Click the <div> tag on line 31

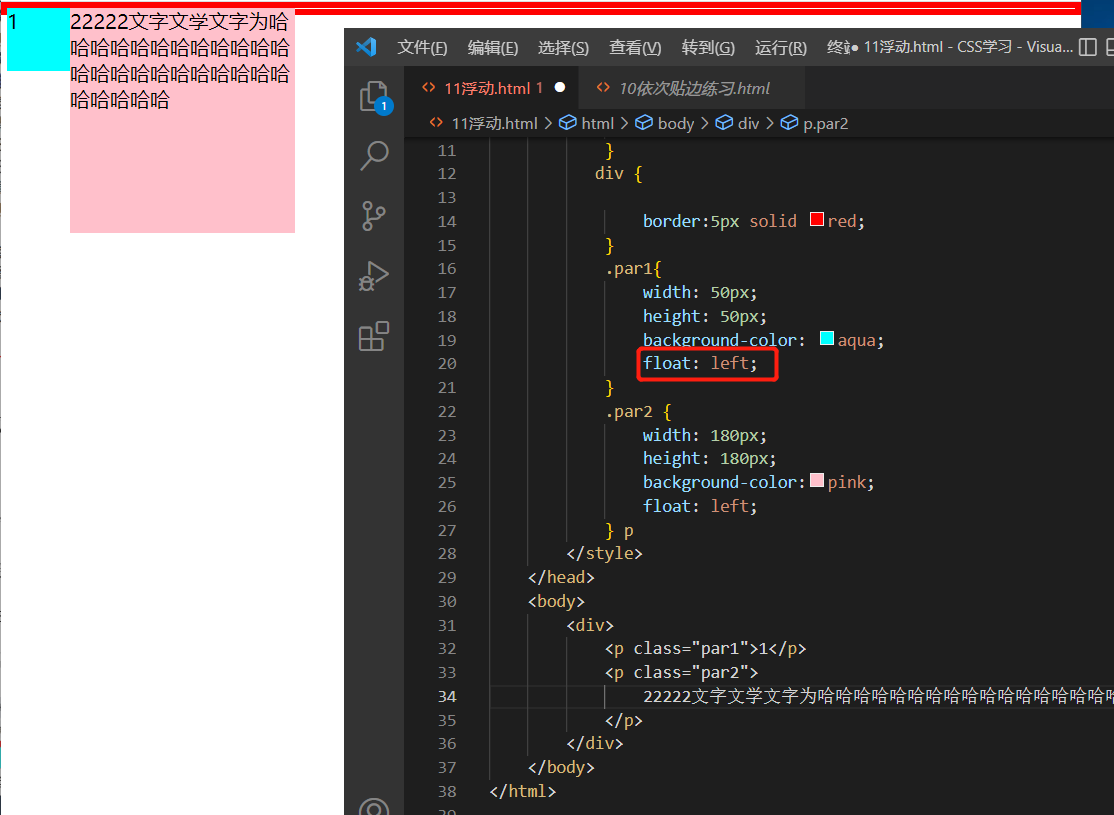(x=590, y=625)
